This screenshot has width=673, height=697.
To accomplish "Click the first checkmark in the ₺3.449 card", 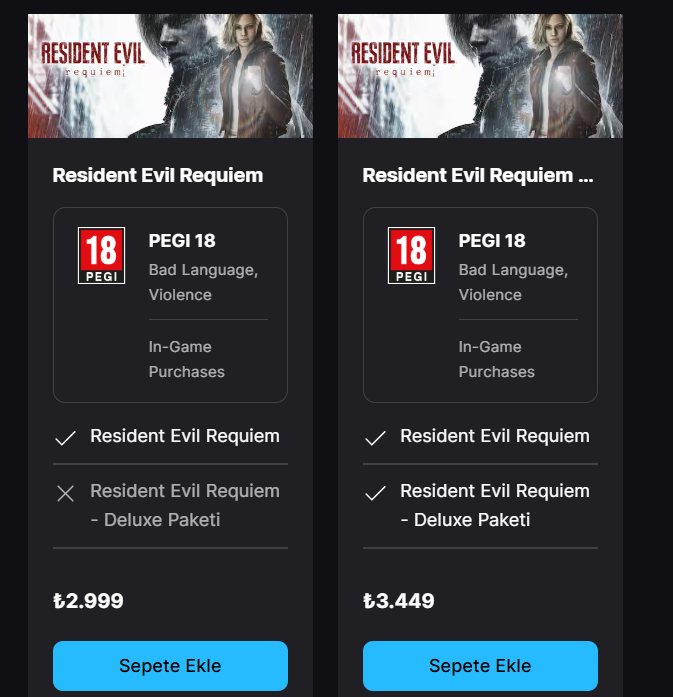I will (376, 438).
